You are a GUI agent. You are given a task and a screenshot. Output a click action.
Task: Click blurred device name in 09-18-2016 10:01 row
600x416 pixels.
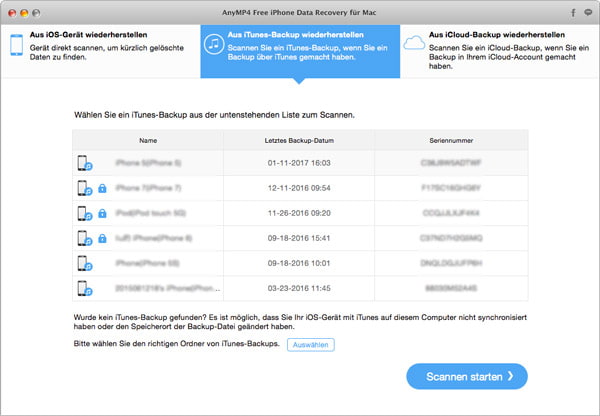pyautogui.click(x=147, y=263)
